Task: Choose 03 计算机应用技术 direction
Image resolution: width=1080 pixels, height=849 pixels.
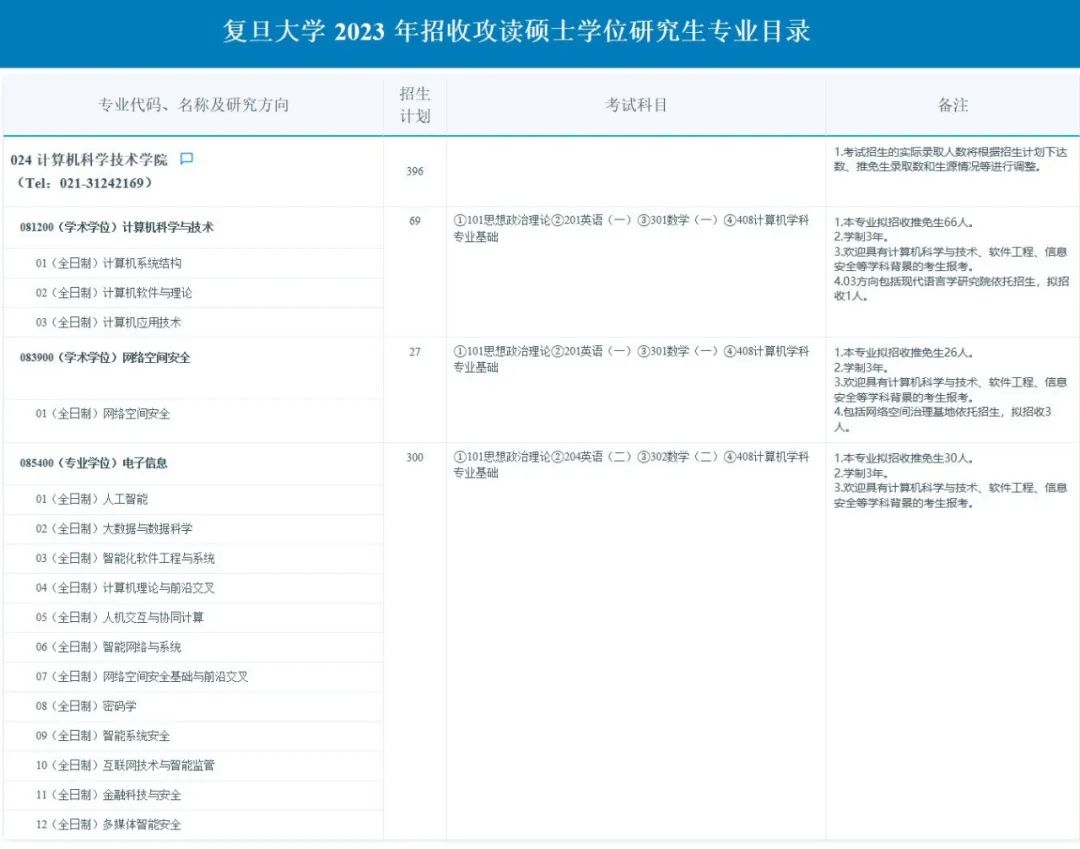Action: 109,322
